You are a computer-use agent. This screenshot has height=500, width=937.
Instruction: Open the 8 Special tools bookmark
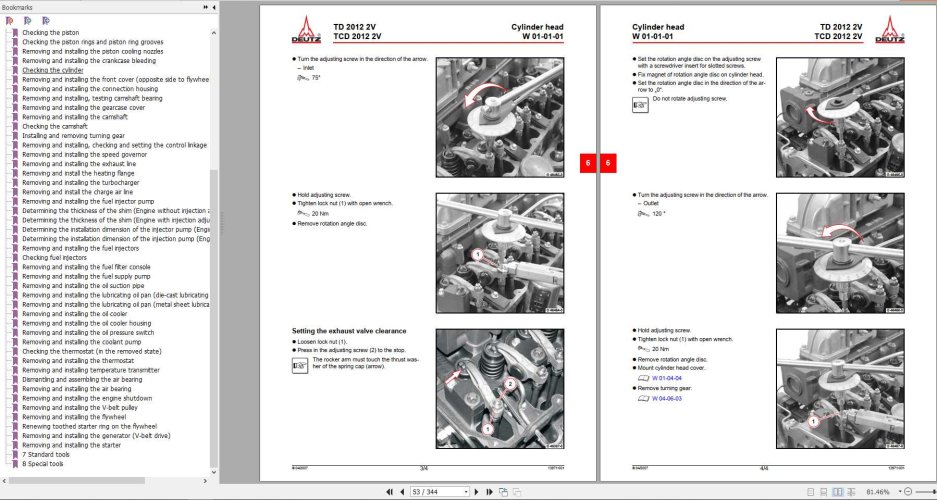pos(42,464)
